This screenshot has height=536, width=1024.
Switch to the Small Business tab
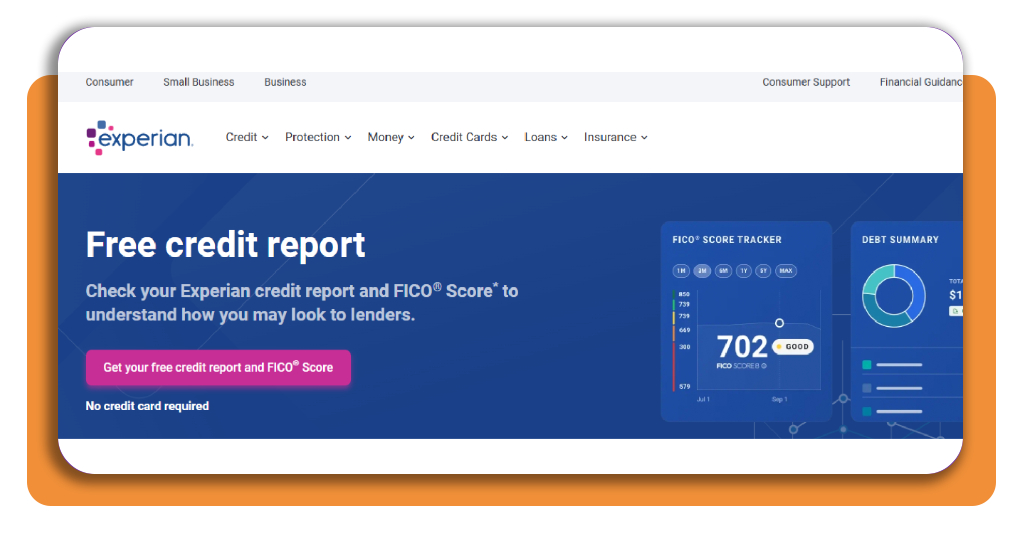pos(199,82)
